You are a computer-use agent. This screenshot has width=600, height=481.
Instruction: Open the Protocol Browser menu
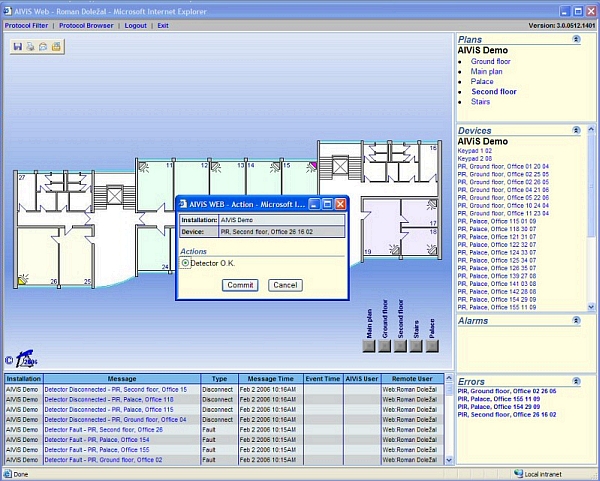86,26
